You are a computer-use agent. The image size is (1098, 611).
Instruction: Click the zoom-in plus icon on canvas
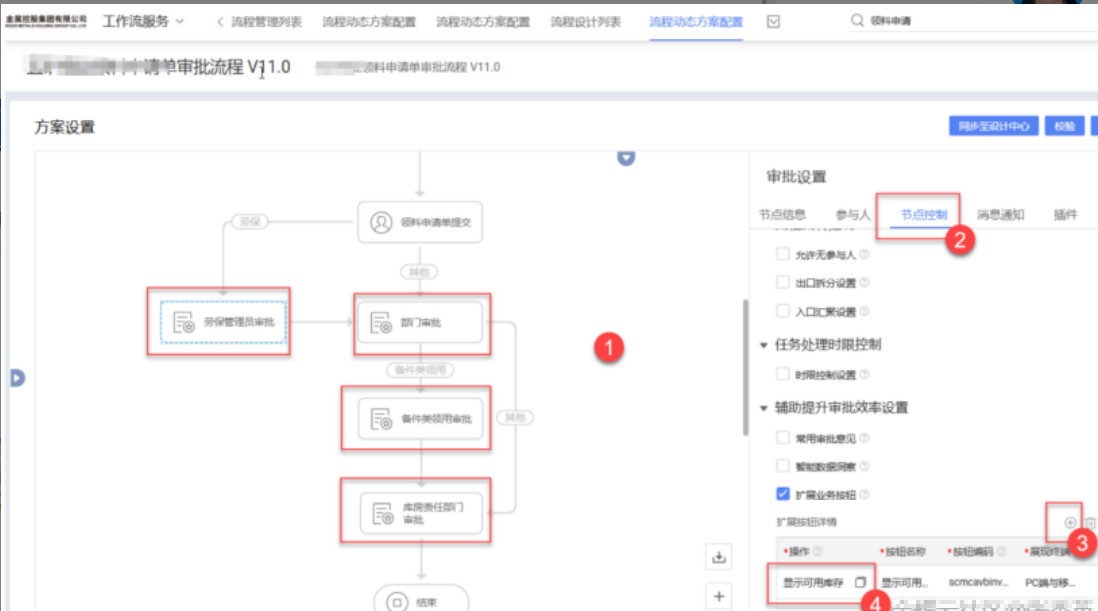[718, 596]
